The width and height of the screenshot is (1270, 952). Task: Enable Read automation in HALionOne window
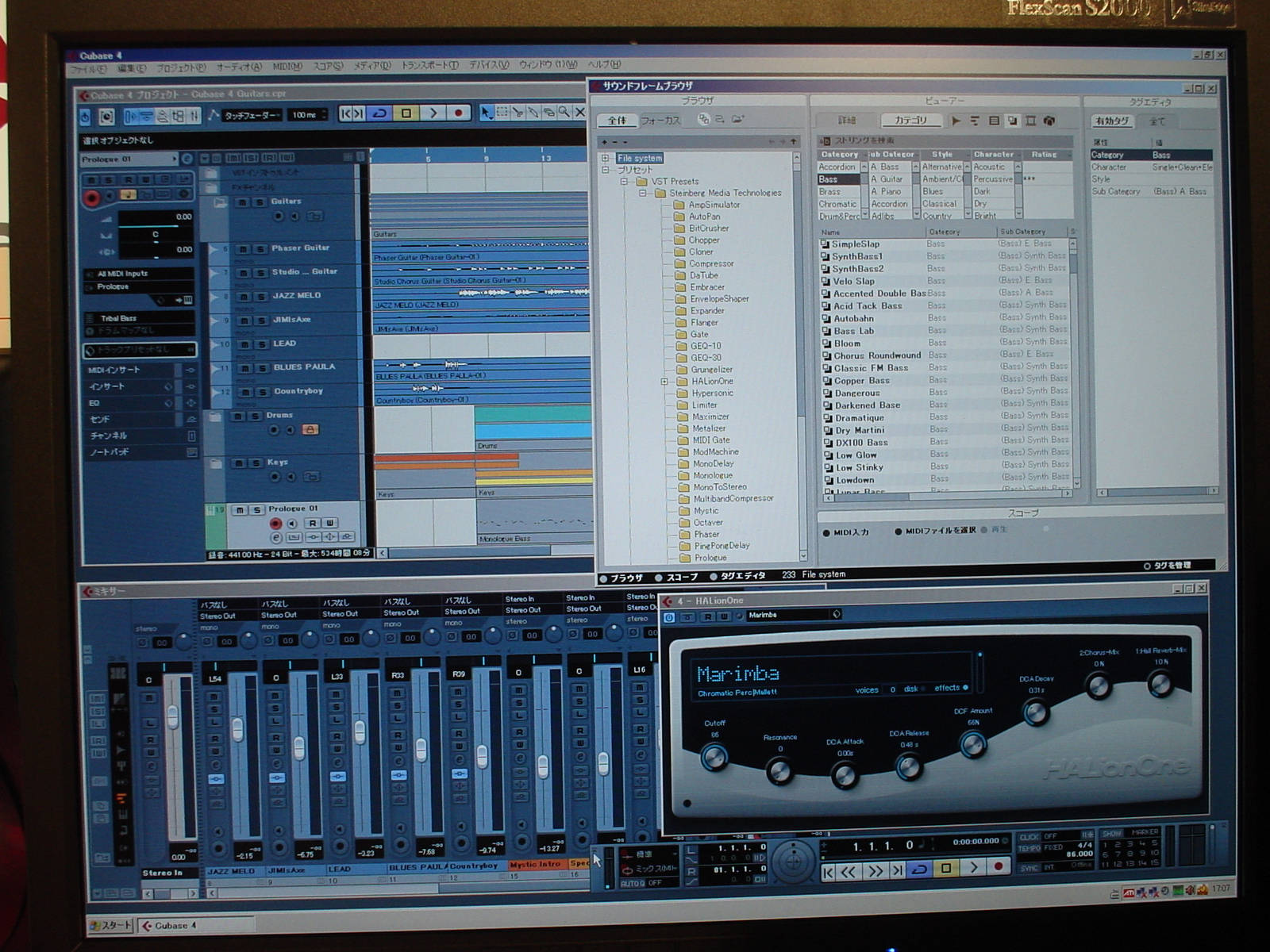click(707, 616)
